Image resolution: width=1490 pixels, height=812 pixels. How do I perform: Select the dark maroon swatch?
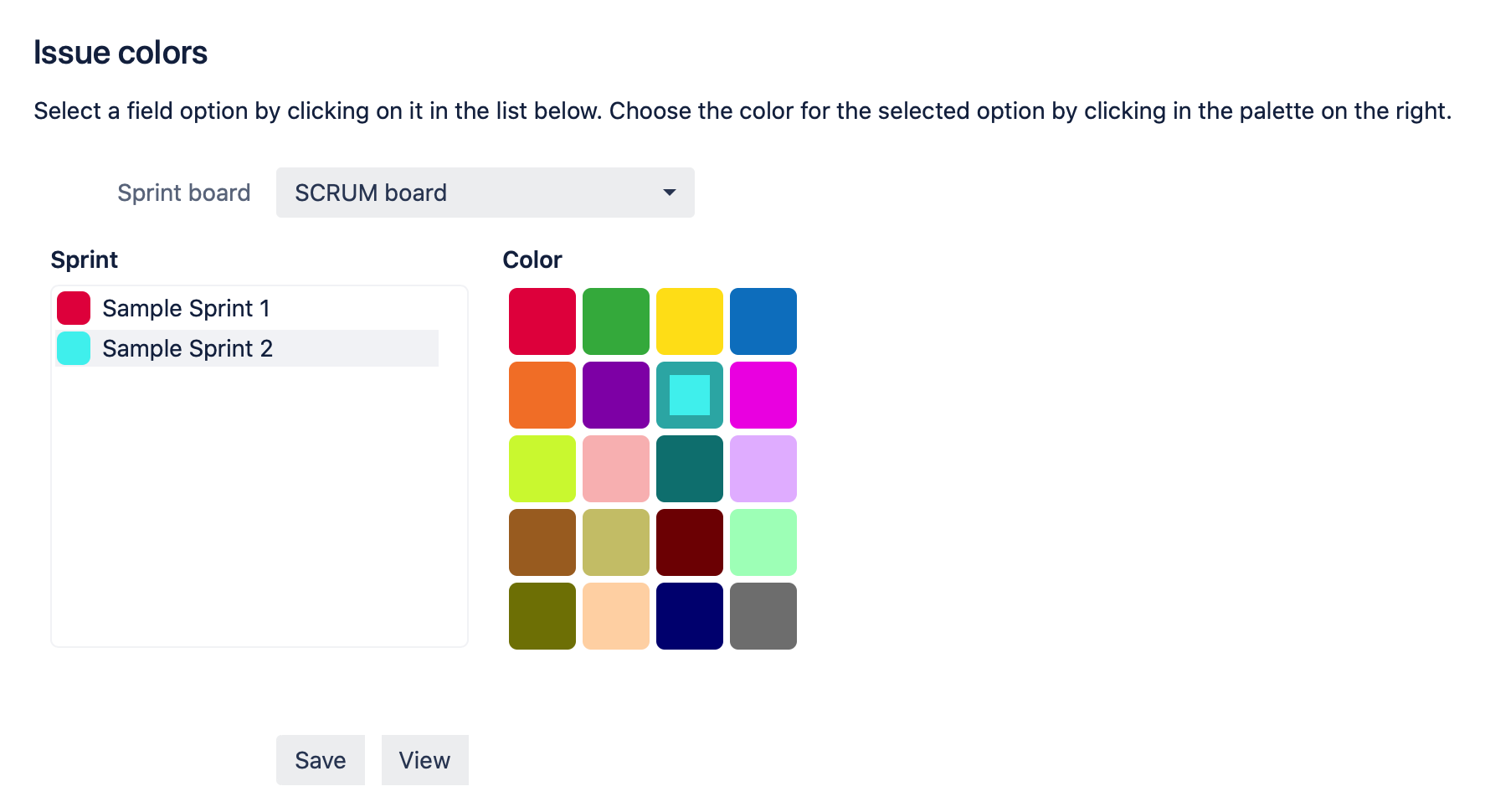tap(690, 542)
